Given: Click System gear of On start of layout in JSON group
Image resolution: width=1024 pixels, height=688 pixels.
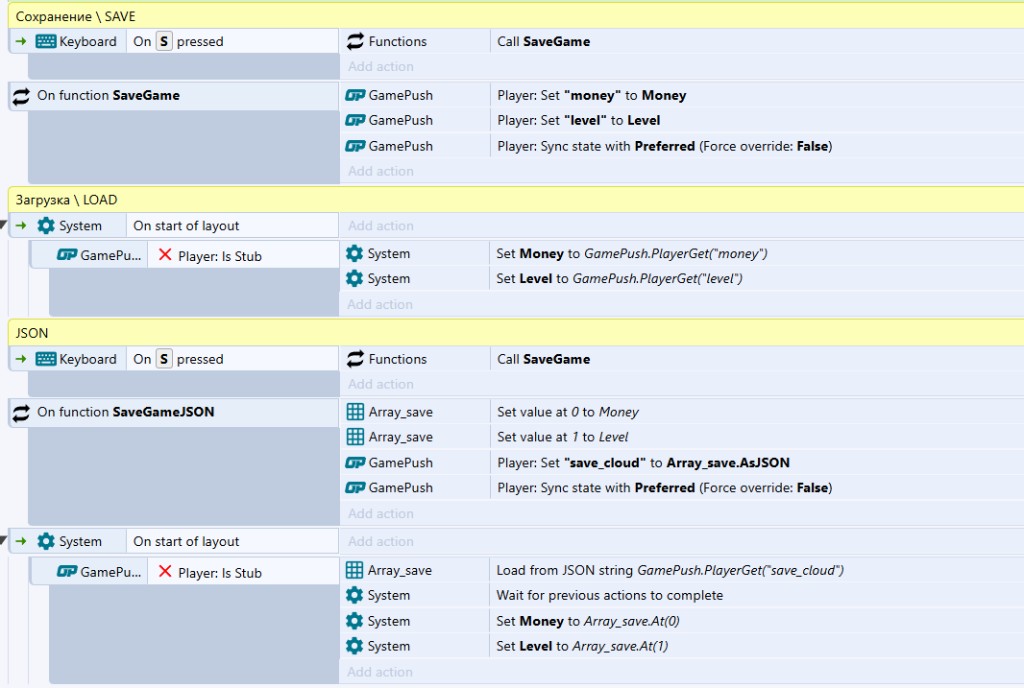Looking at the screenshot, I should click(46, 541).
